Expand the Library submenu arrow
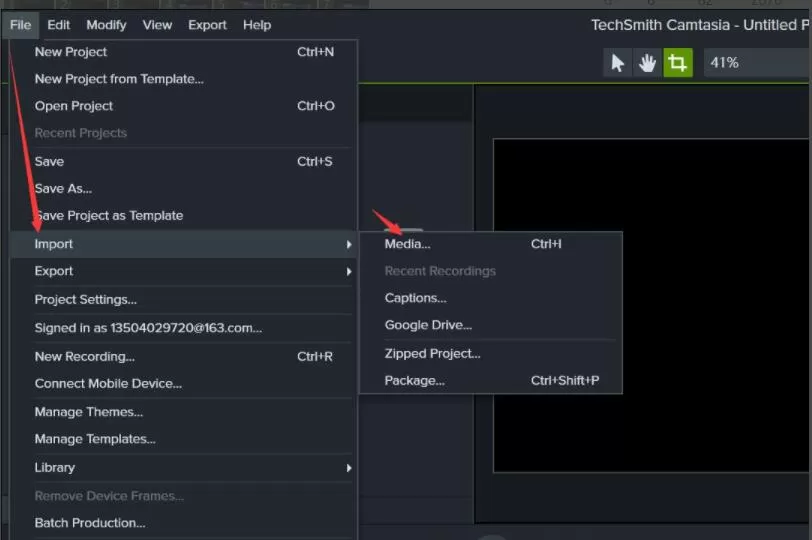The image size is (812, 540). coord(349,468)
